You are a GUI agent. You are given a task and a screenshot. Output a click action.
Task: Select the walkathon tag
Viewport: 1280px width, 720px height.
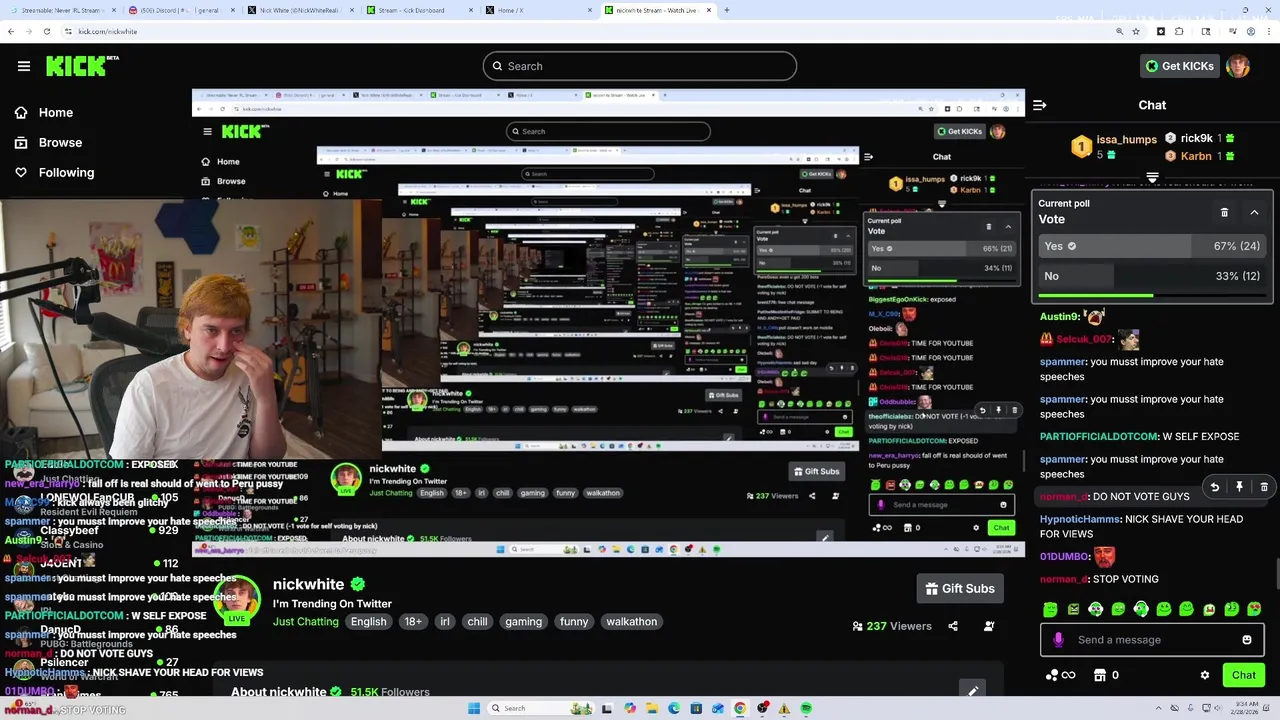[x=632, y=621]
